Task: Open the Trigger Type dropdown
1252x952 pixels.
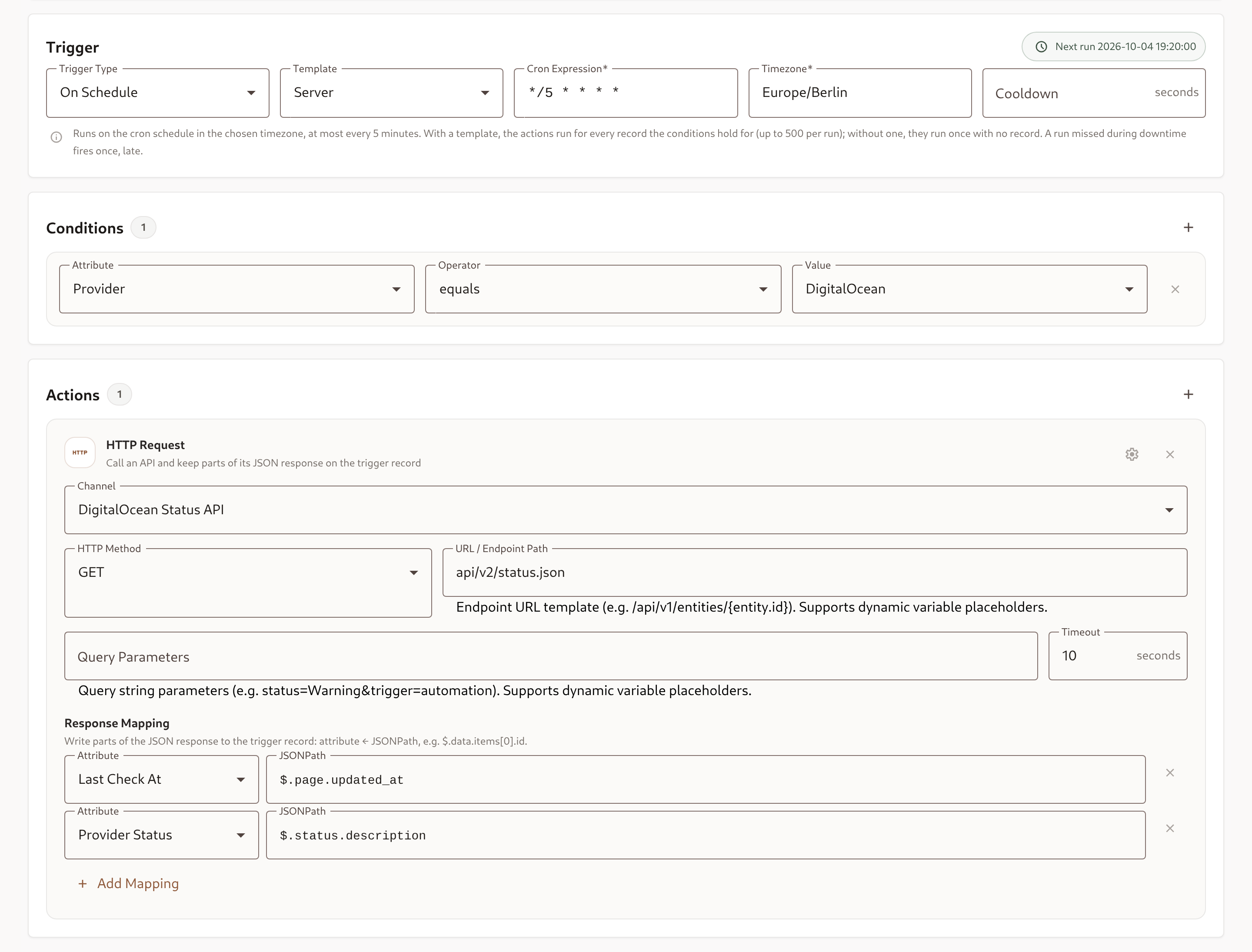Action: pyautogui.click(x=157, y=93)
